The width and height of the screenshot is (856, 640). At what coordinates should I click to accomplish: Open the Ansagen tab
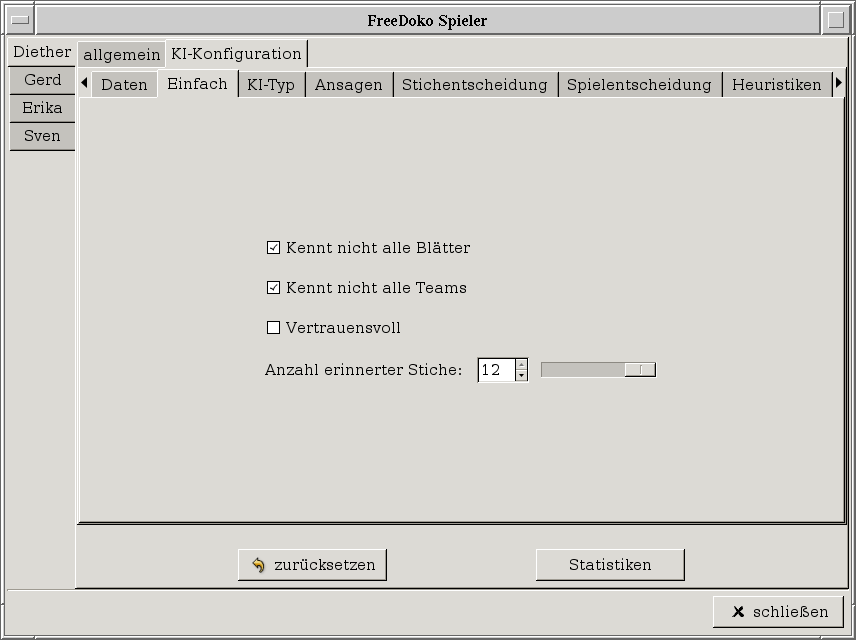click(x=348, y=85)
